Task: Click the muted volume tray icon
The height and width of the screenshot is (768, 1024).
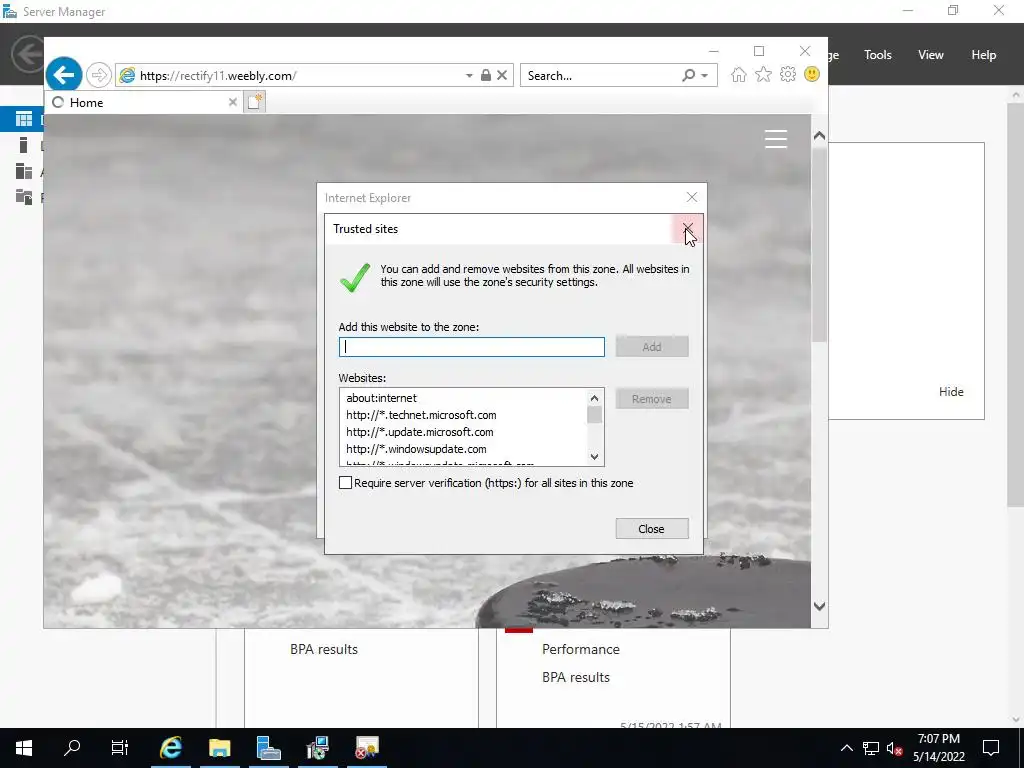Action: 895,748
